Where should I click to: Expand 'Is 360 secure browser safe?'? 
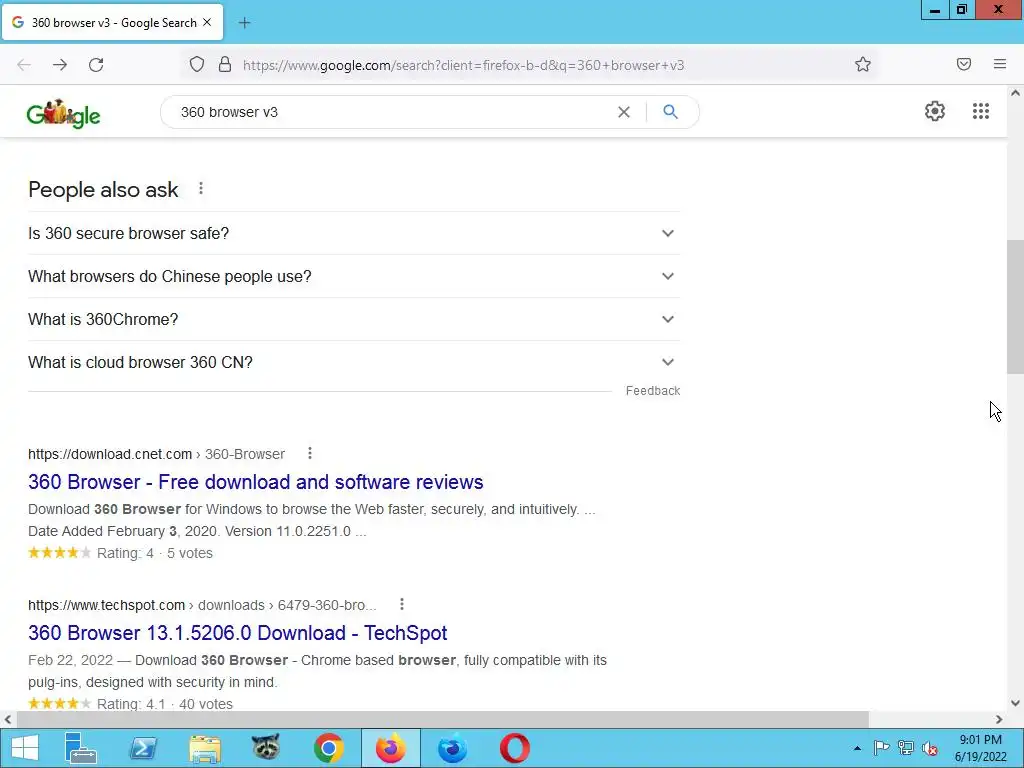coord(354,233)
